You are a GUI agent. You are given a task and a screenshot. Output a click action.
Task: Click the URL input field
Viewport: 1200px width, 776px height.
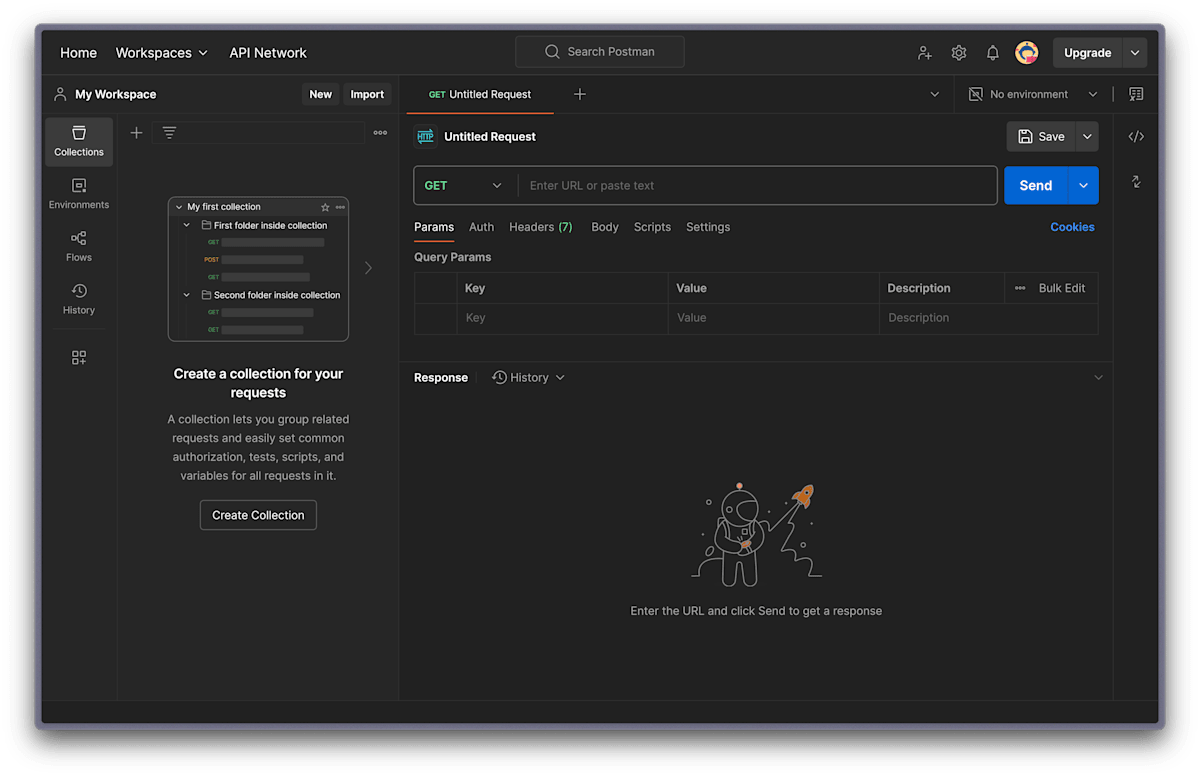(x=757, y=185)
